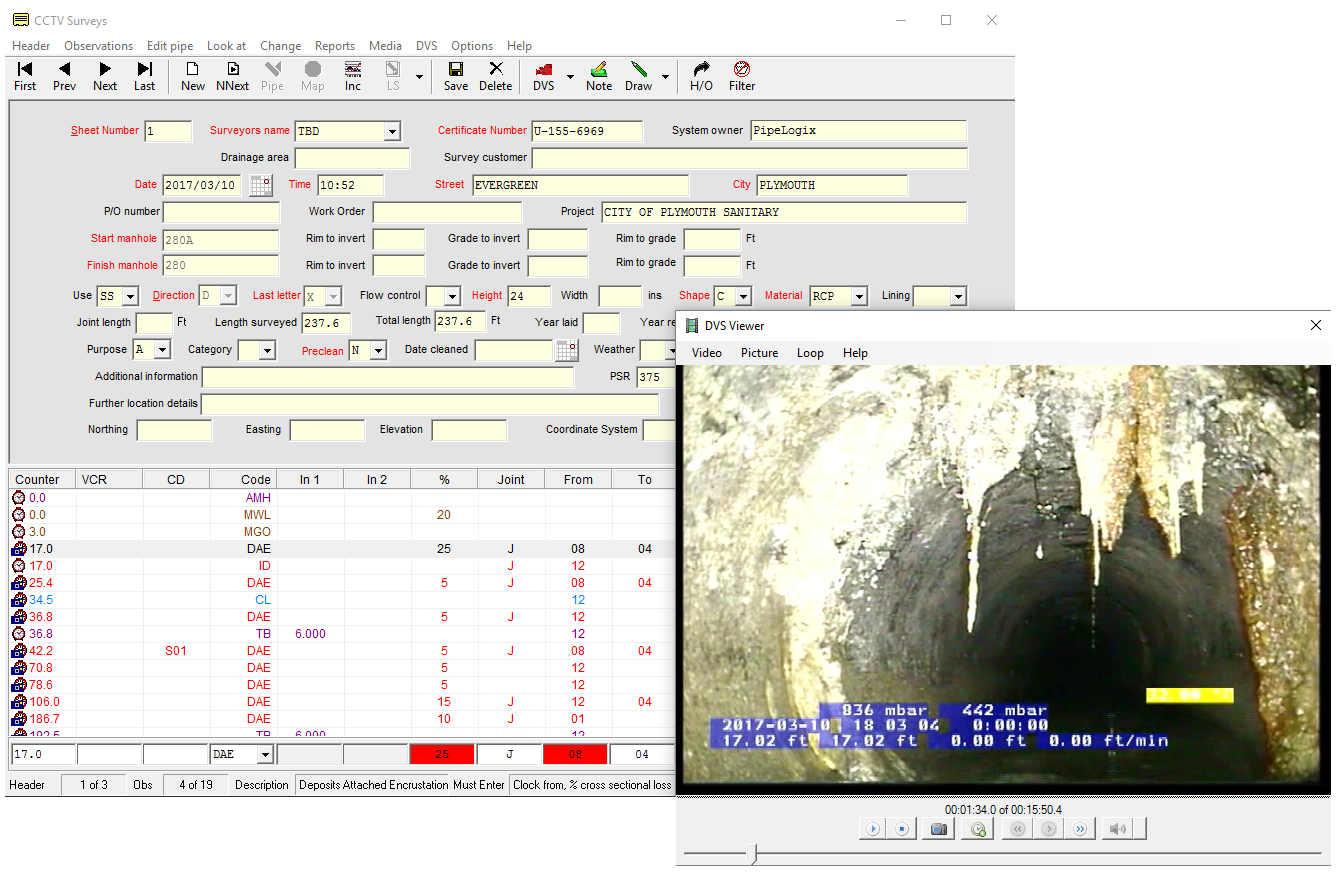
Task: Open the Use dropdown showing SS
Action: (130, 296)
